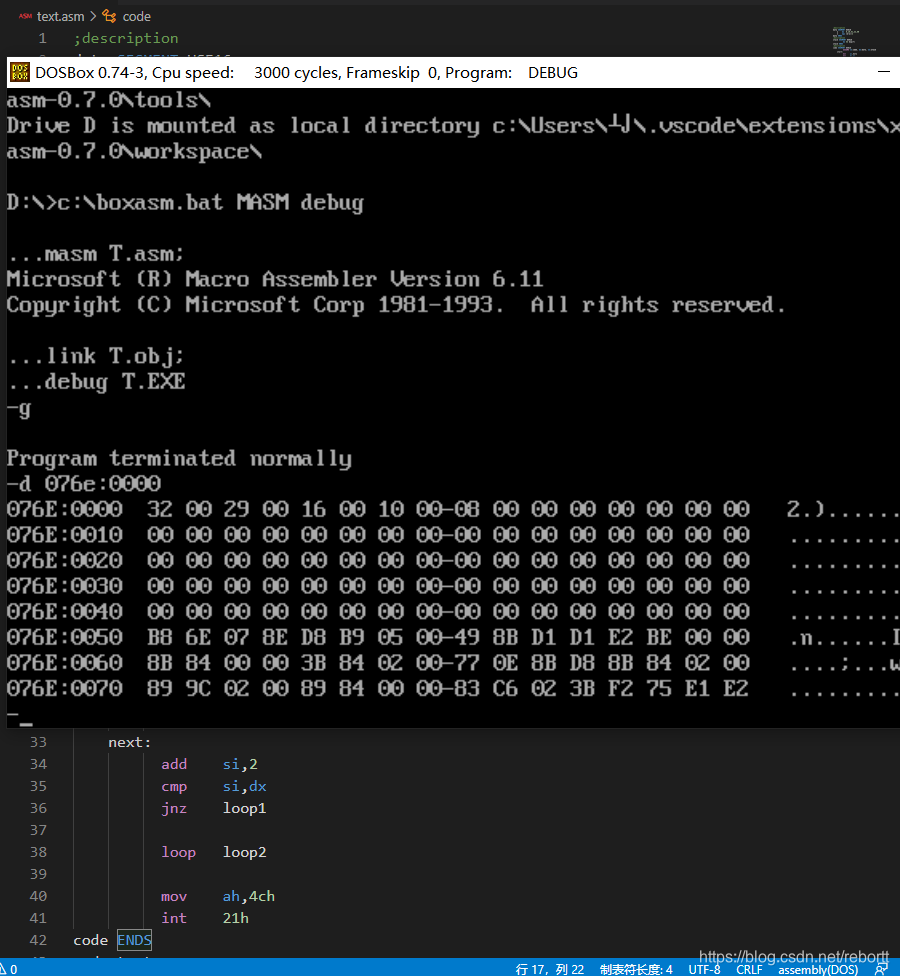900x976 pixels.
Task: Change file encoding UTF-8
Action: click(x=704, y=969)
